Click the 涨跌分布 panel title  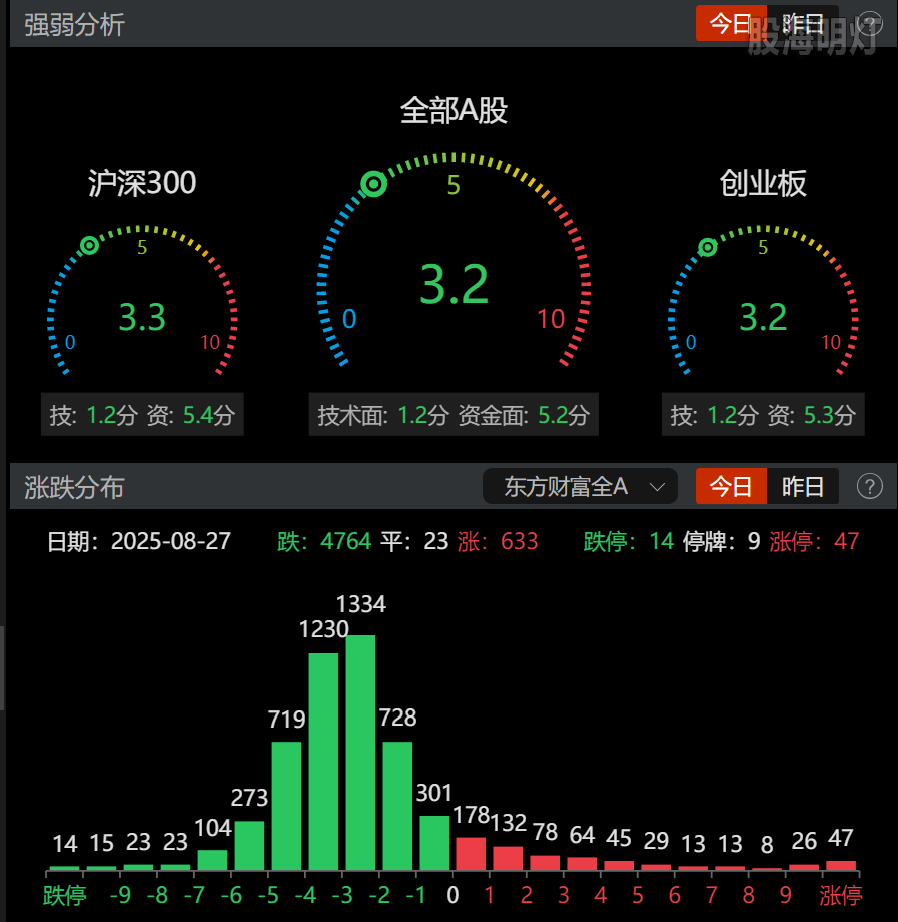click(74, 487)
